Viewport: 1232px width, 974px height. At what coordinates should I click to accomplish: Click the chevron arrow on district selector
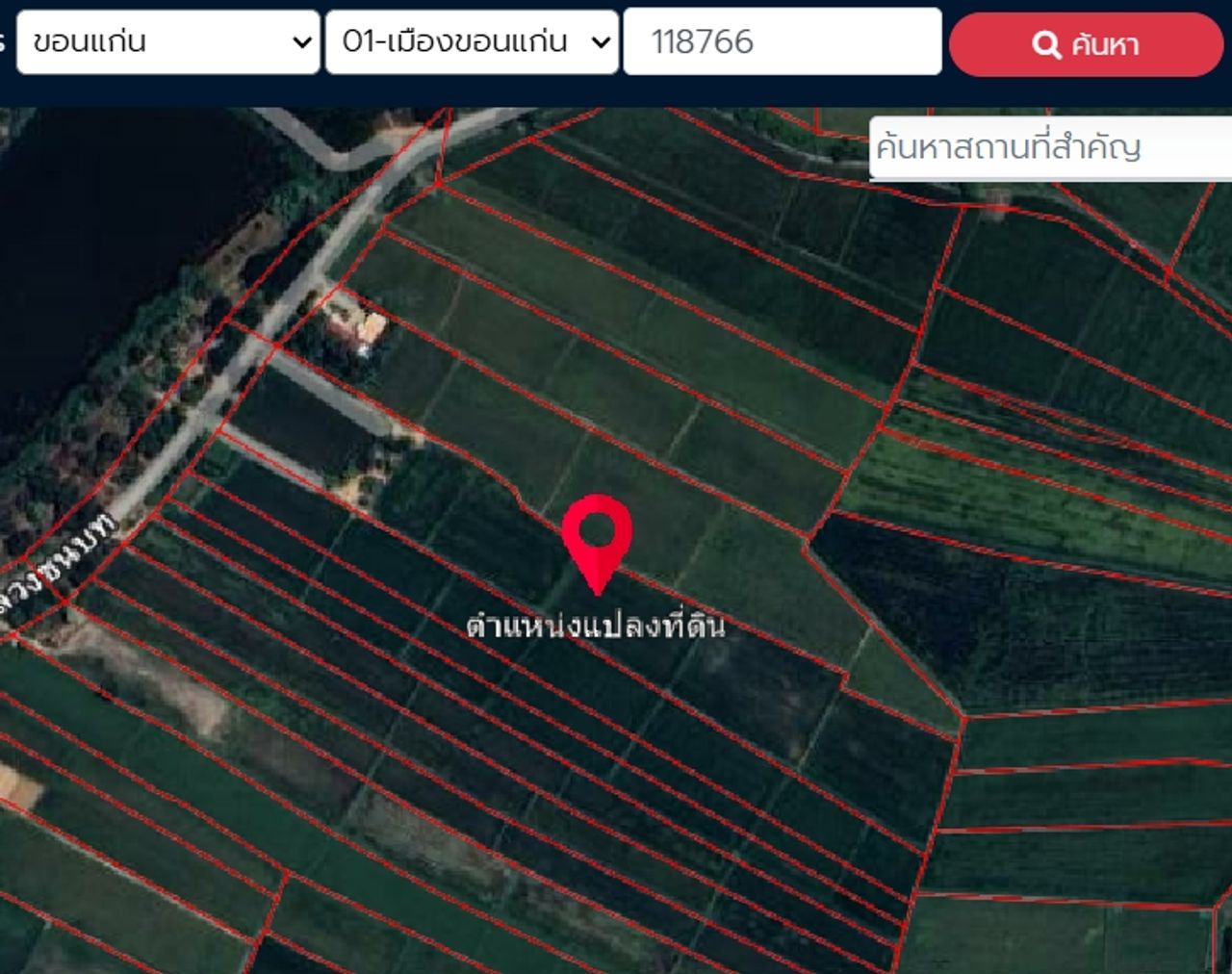[601, 42]
